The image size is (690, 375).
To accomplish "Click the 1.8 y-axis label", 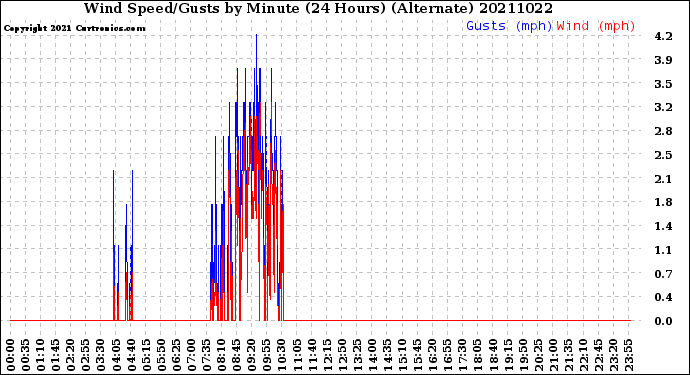I will 663,202.
